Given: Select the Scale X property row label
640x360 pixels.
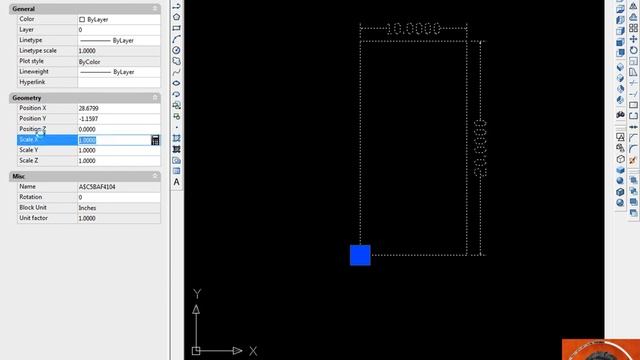Looking at the screenshot, I should (x=47, y=140).
